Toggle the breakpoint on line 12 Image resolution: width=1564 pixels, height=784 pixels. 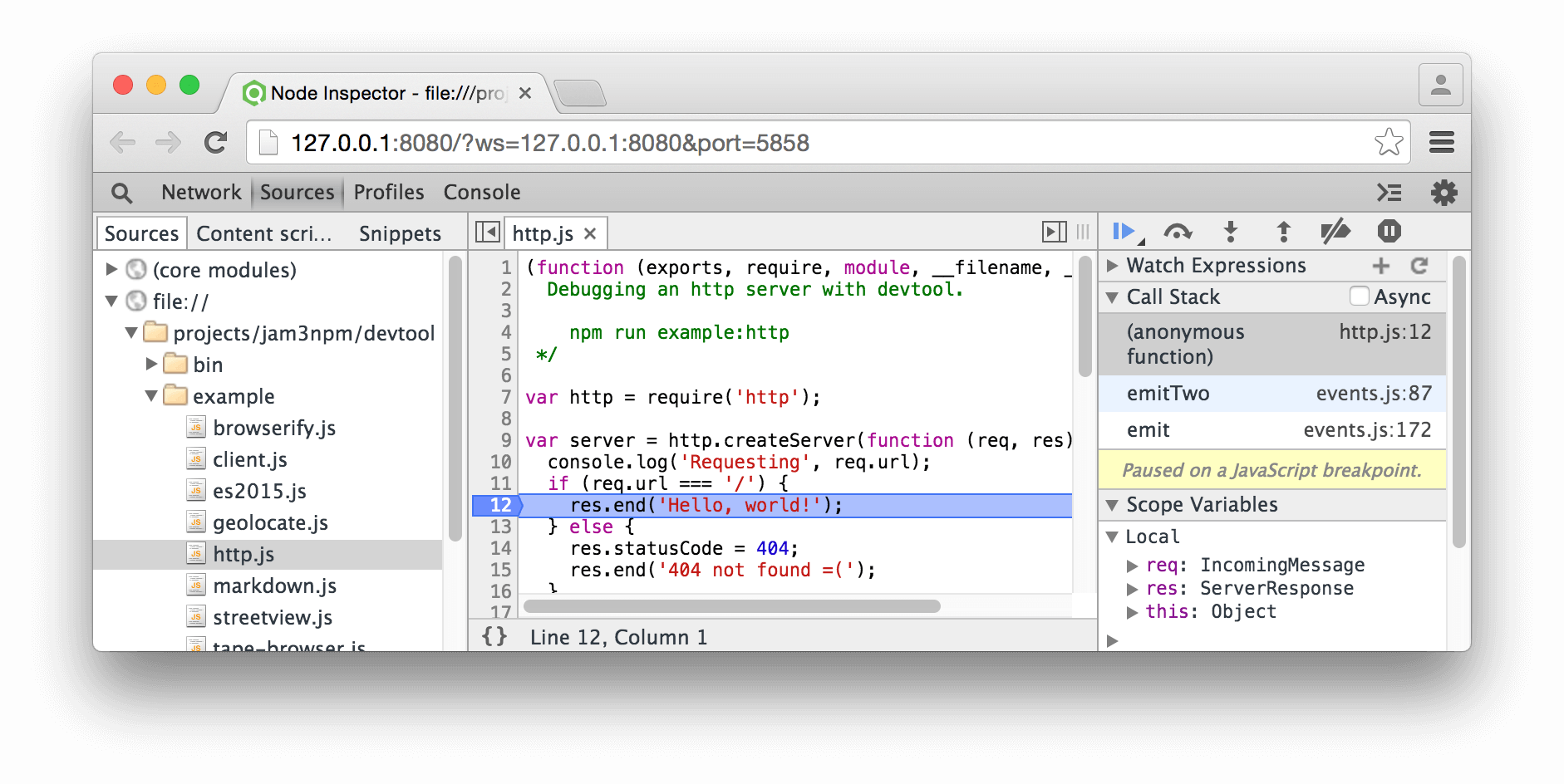(498, 504)
